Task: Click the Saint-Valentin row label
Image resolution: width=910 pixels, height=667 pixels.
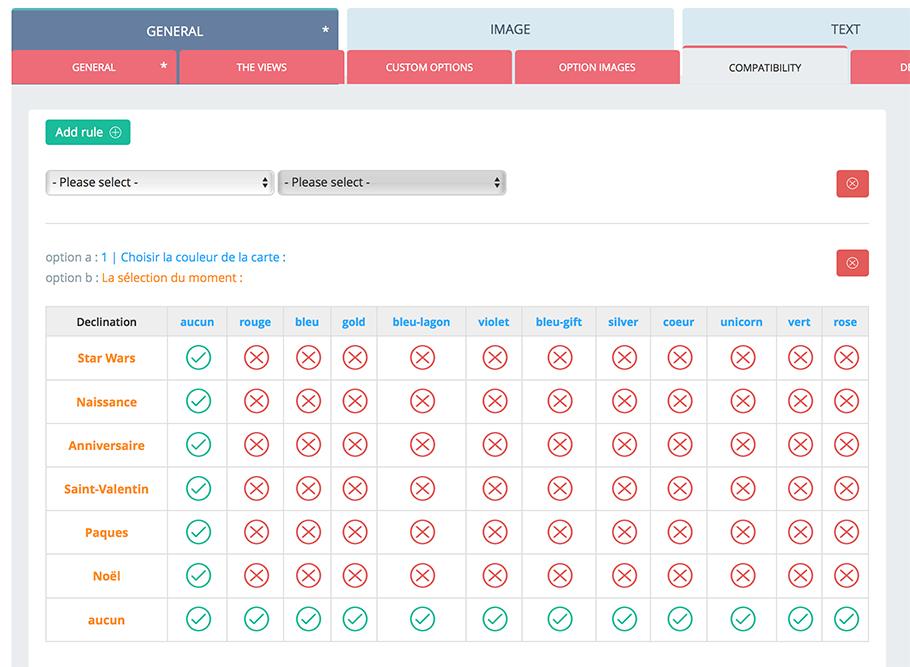Action: point(106,489)
